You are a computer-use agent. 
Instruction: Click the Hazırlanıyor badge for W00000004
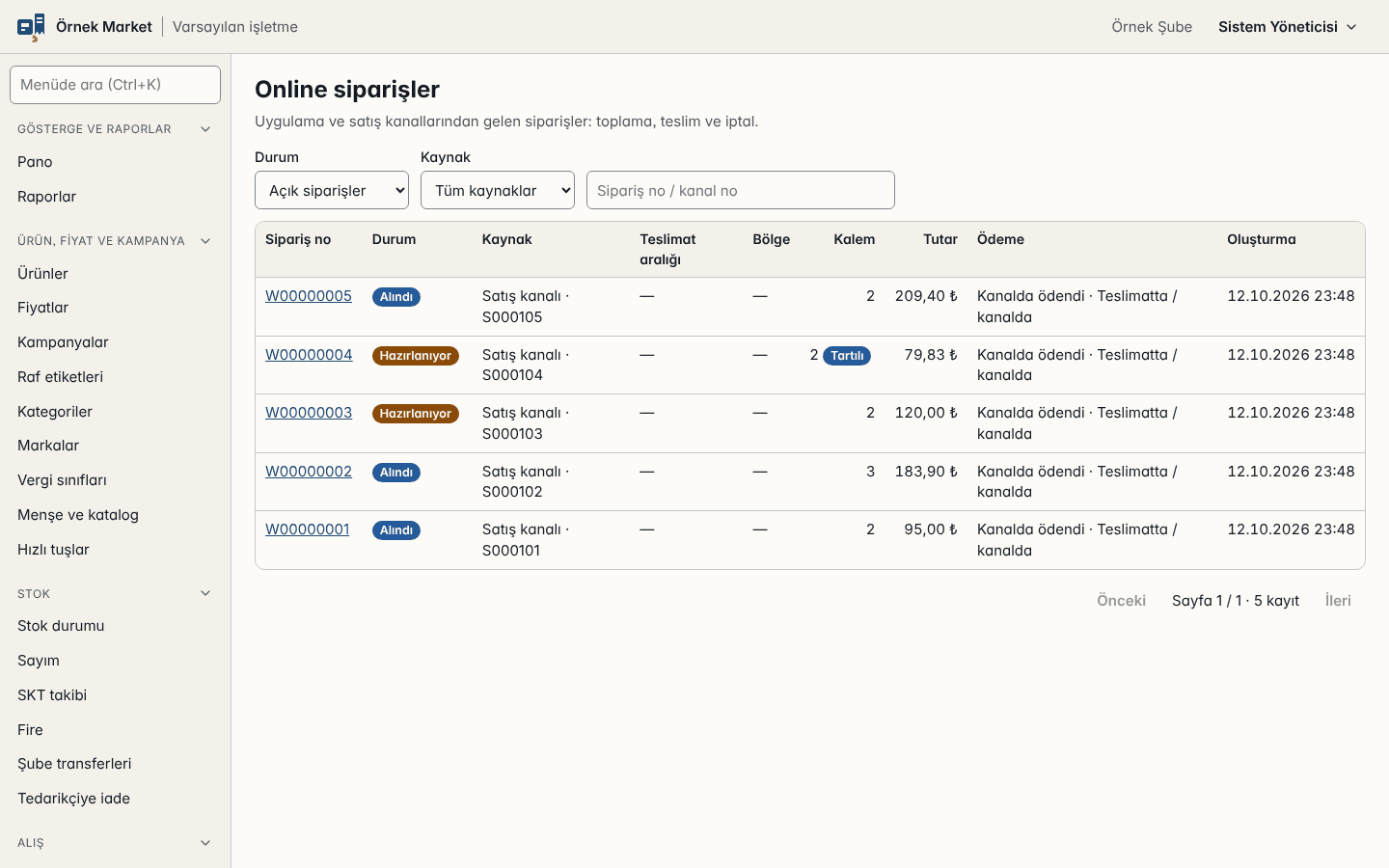coord(416,356)
